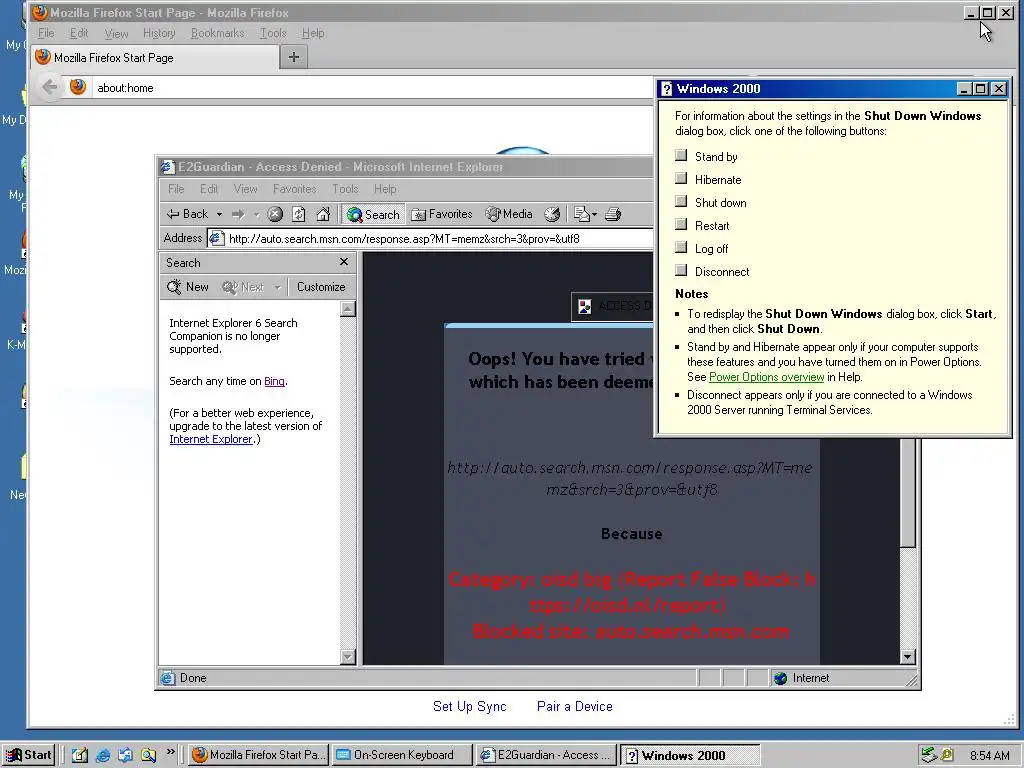Click IE page scrollbar down arrow
The height and width of the screenshot is (768, 1024).
(x=908, y=657)
